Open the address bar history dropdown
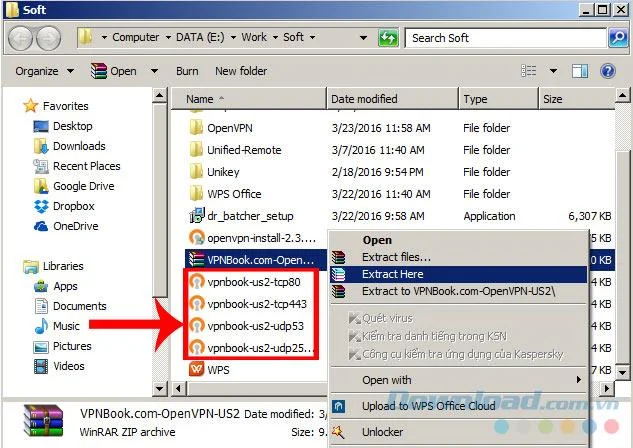The image size is (633, 448). [363, 38]
